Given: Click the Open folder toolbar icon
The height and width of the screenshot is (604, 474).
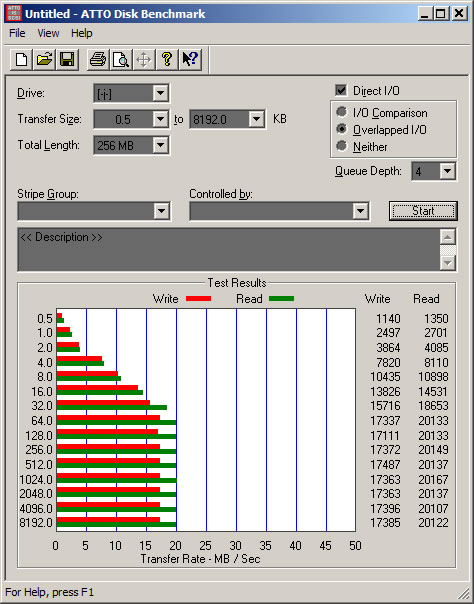Looking at the screenshot, I should [x=44, y=60].
